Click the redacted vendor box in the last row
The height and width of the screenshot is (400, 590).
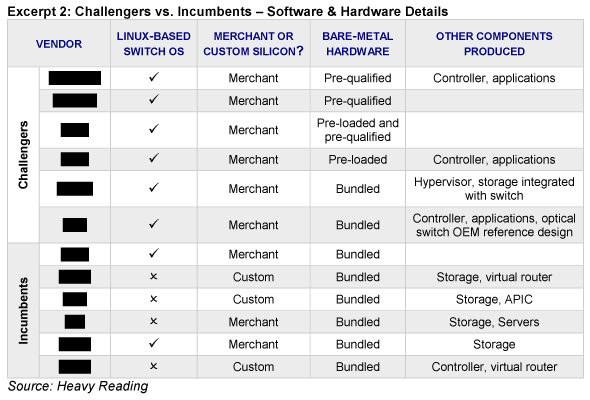pyautogui.click(x=75, y=367)
